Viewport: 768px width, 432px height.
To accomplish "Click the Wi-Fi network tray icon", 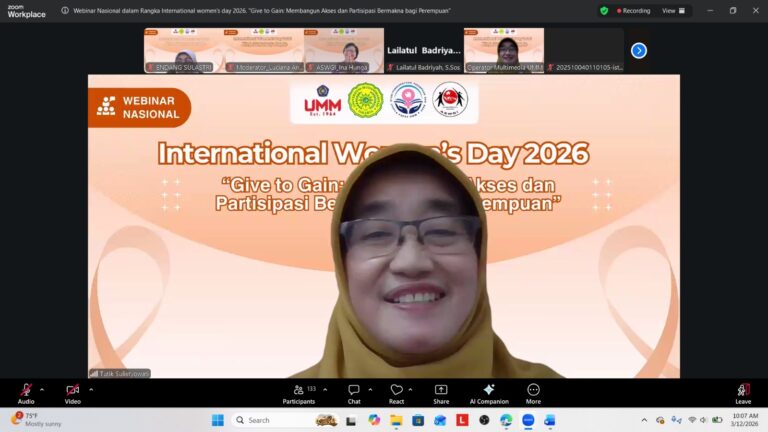I will click(x=692, y=420).
